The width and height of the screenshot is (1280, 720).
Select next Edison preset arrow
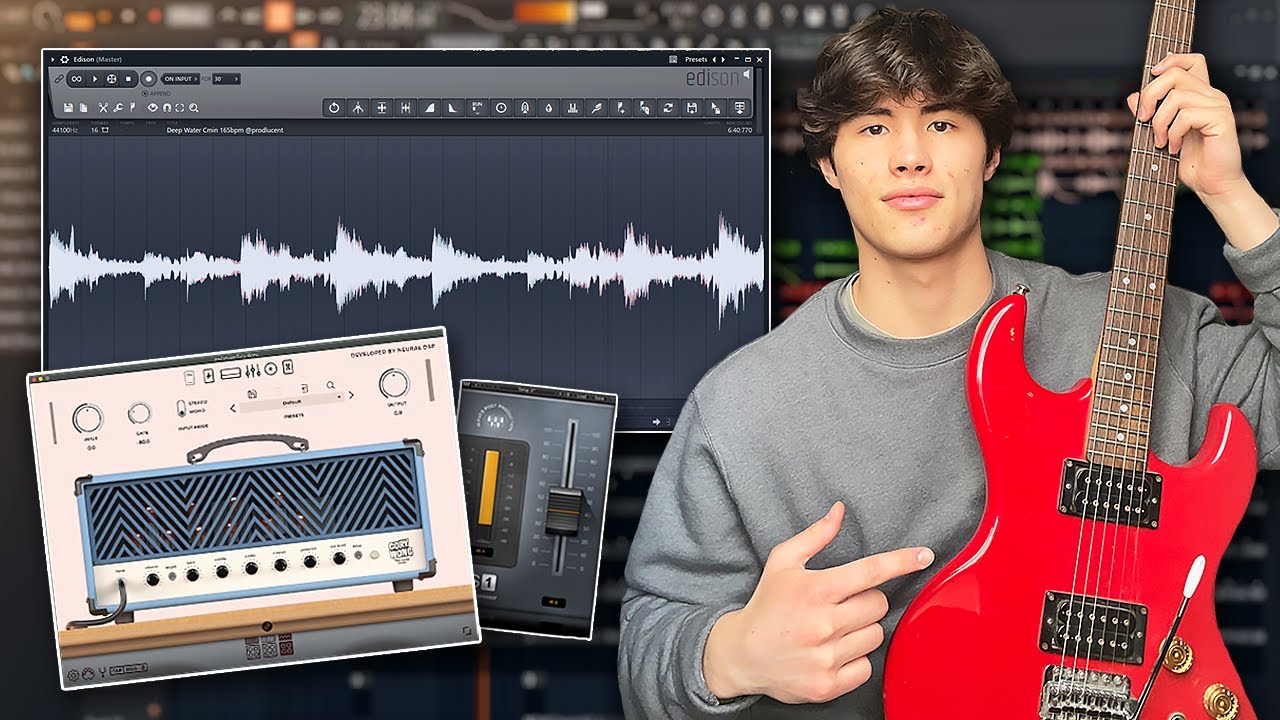tap(723, 60)
